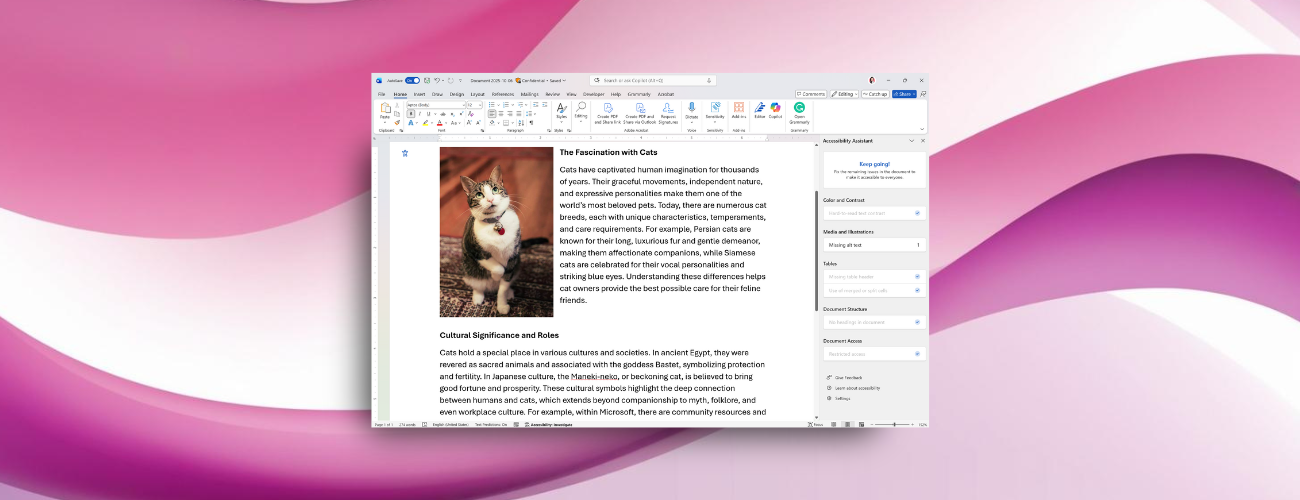Click Learn about accessibility link
Viewport: 1300px width, 500px height.
(853, 387)
